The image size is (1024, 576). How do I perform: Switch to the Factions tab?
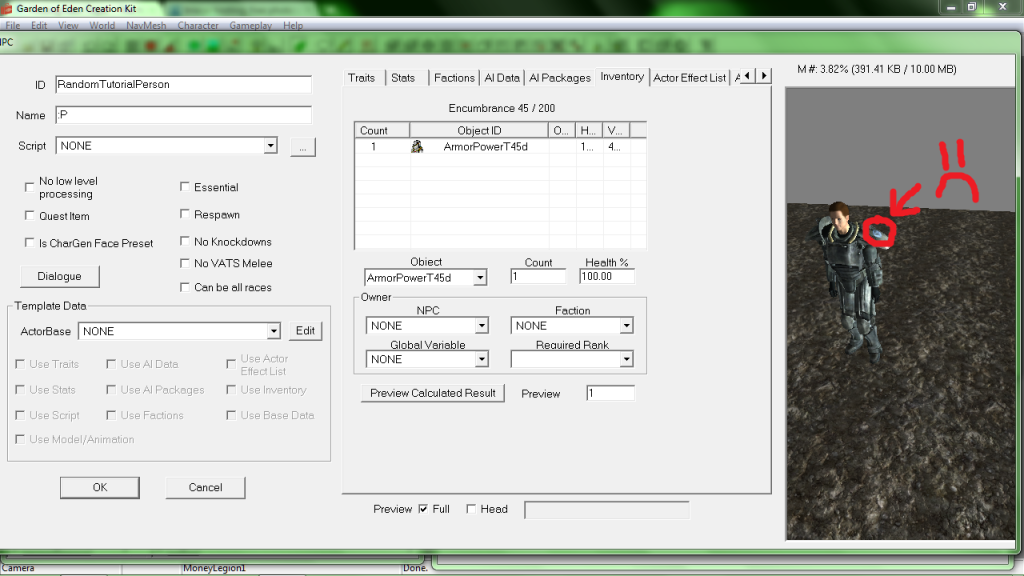[454, 78]
